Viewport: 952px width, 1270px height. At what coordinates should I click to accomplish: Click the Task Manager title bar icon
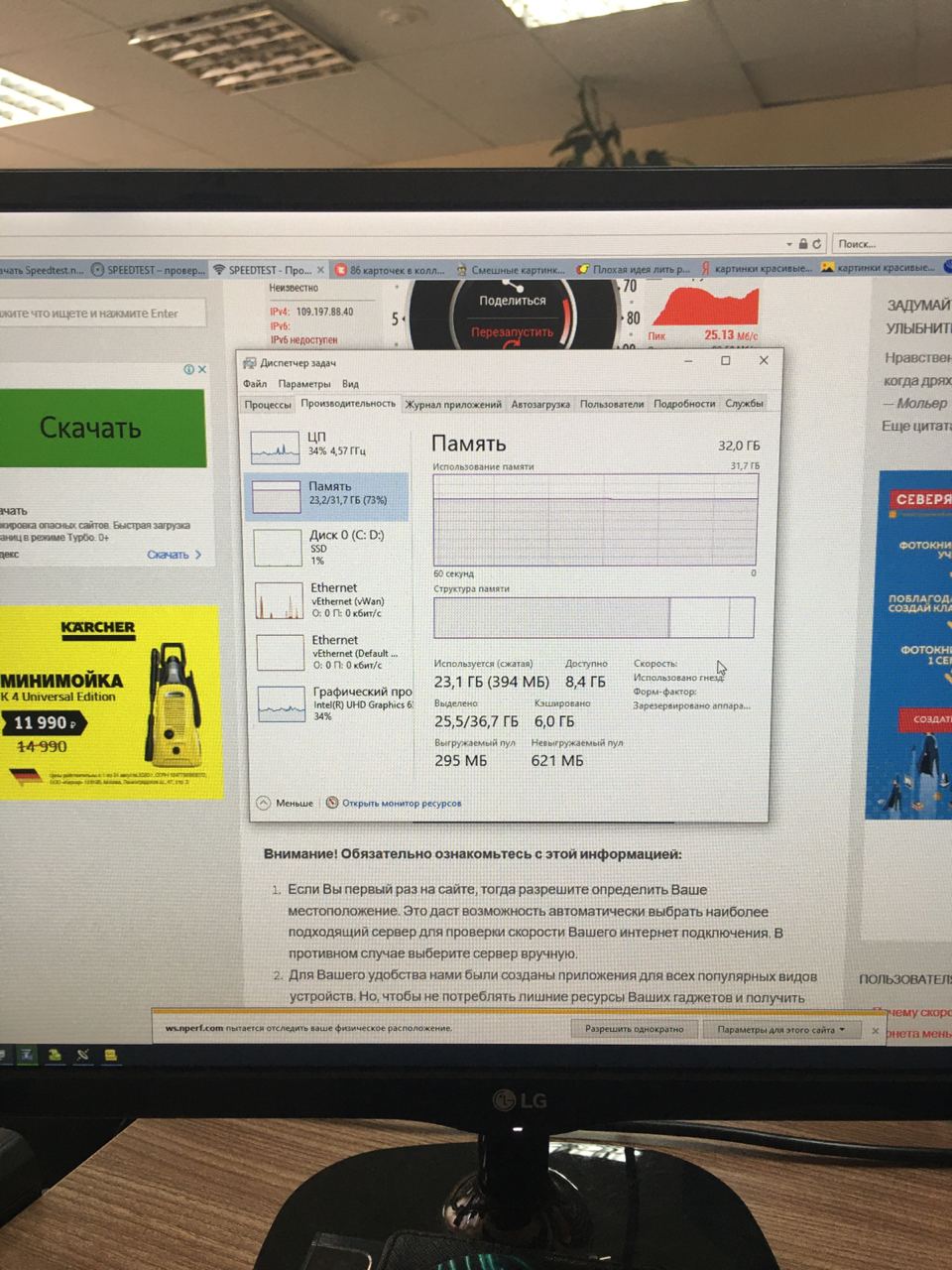[x=249, y=363]
